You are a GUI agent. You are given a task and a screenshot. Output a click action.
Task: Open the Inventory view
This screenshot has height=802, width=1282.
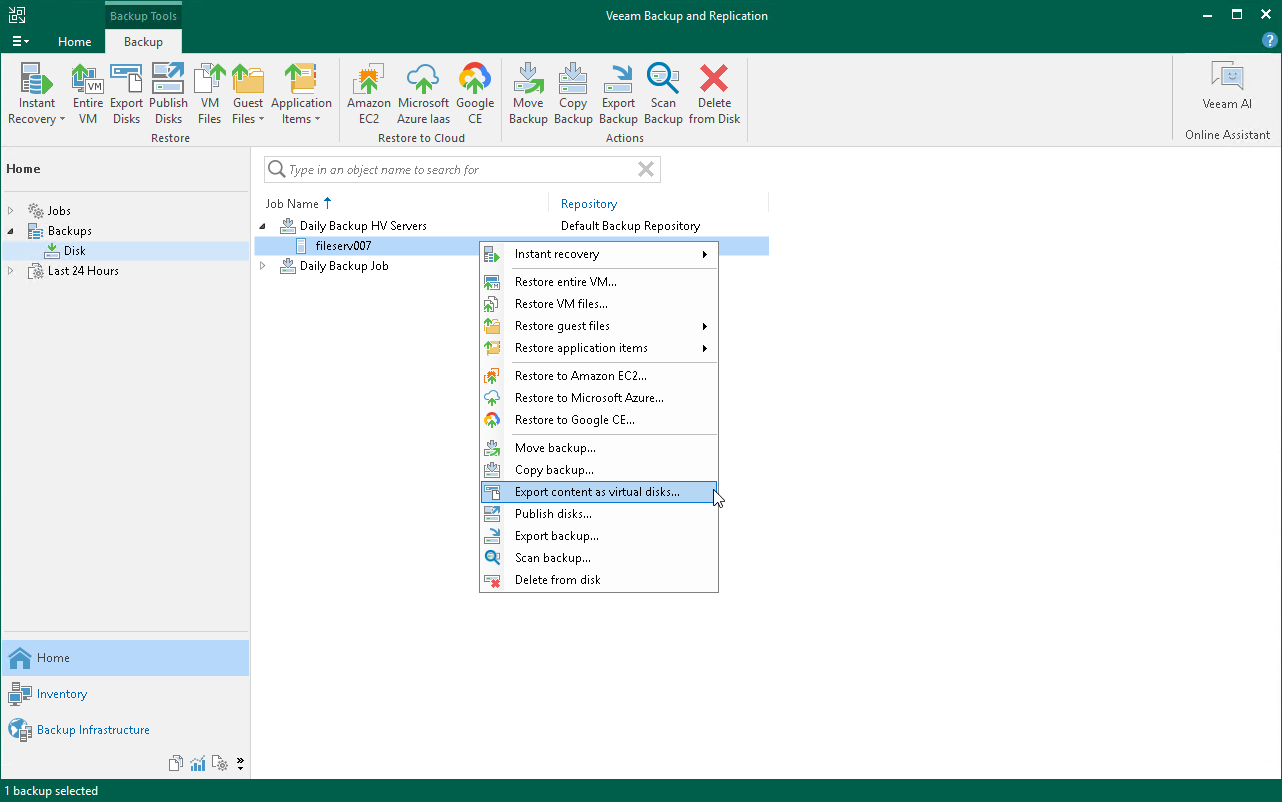pyautogui.click(x=125, y=694)
